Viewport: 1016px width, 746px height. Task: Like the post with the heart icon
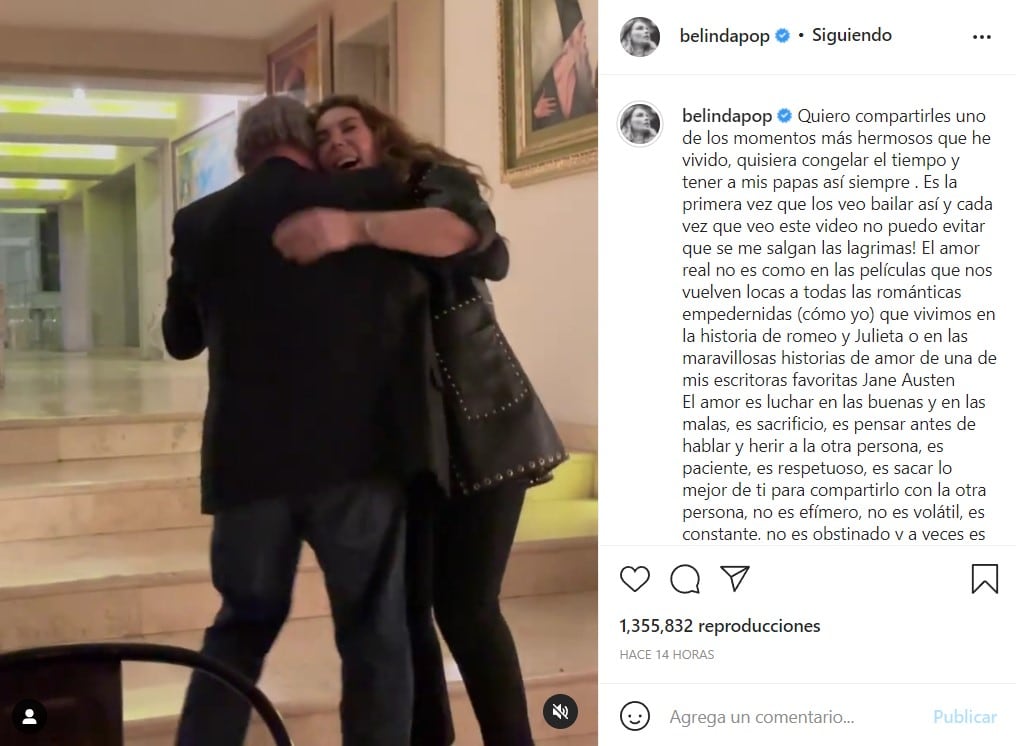point(634,578)
